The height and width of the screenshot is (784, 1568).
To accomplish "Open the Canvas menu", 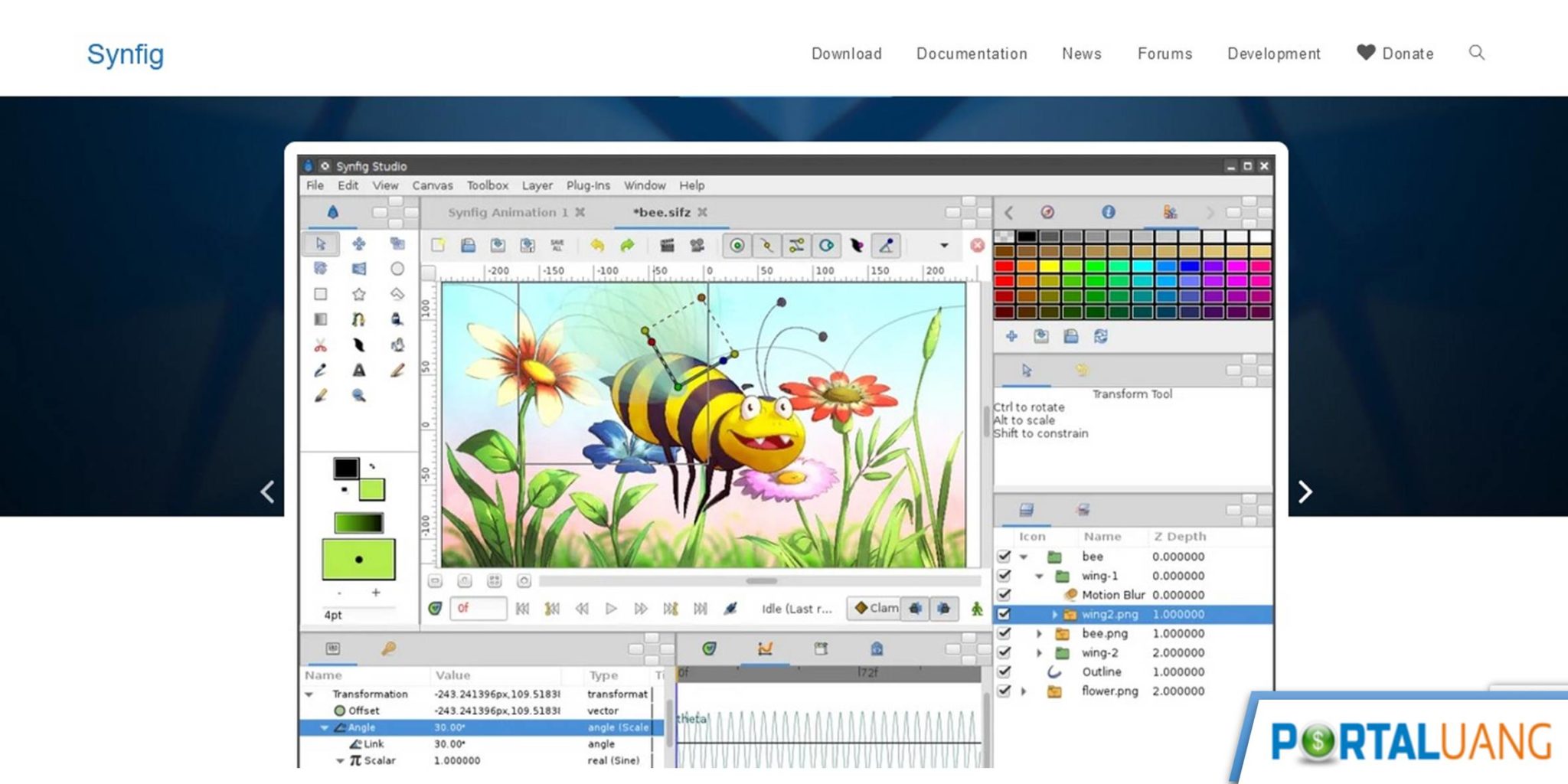I will coord(433,185).
